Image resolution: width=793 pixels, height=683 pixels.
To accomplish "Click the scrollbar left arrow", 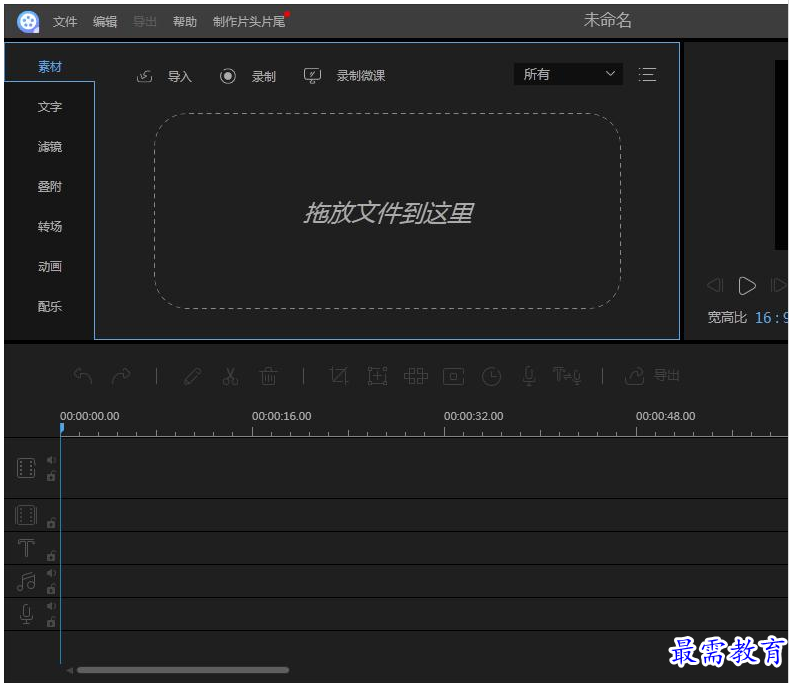I will click(69, 670).
